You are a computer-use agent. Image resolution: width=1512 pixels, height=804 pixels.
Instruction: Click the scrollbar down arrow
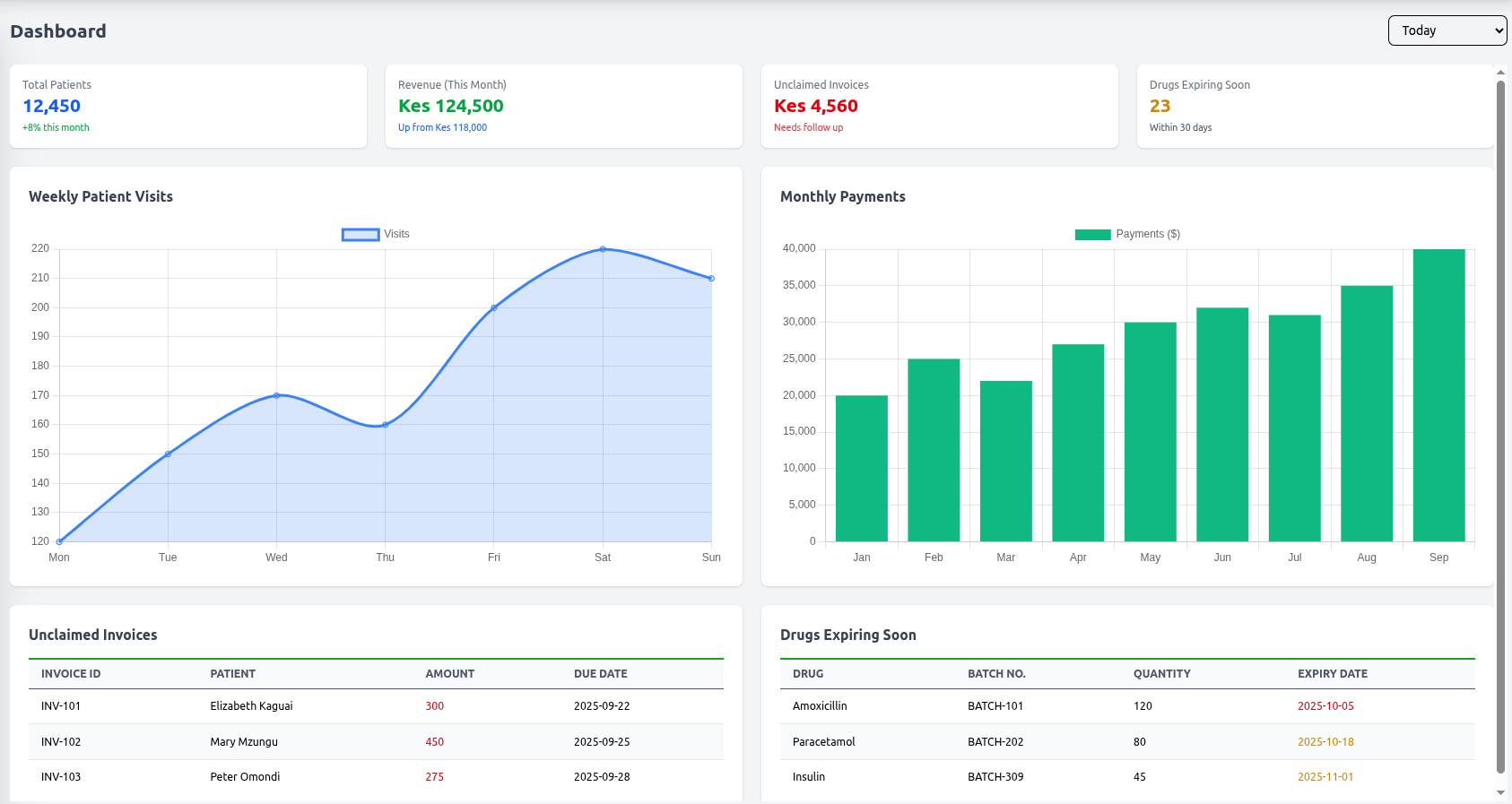point(1501,793)
